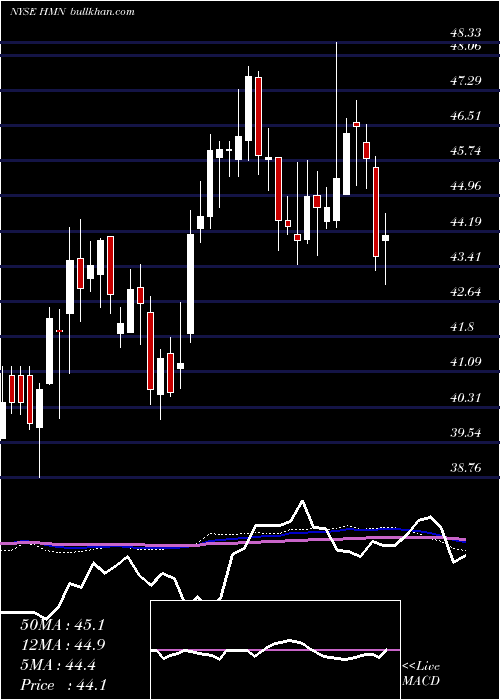Click the 39.54 price level label

466,432
